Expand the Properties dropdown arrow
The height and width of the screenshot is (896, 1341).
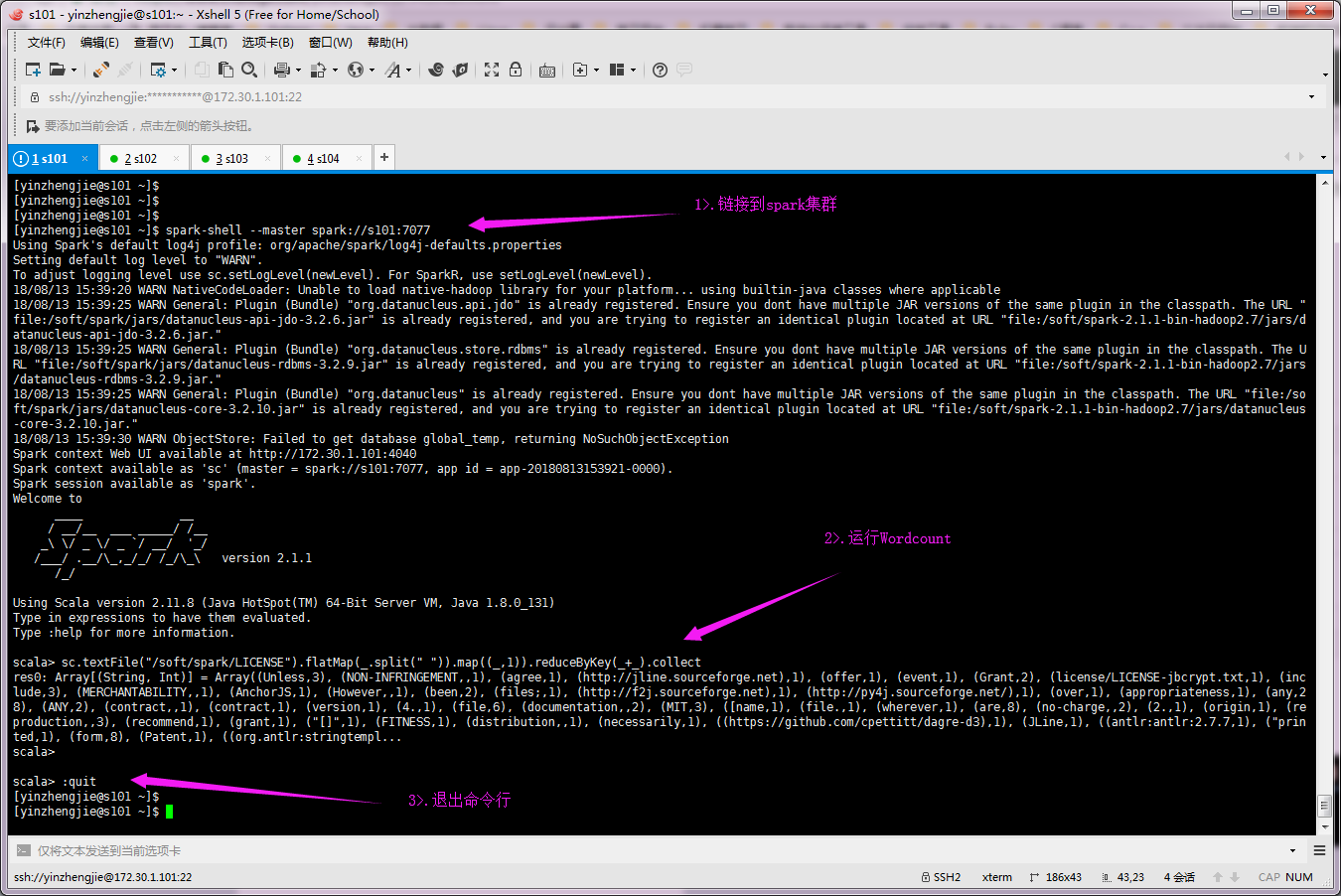click(175, 70)
